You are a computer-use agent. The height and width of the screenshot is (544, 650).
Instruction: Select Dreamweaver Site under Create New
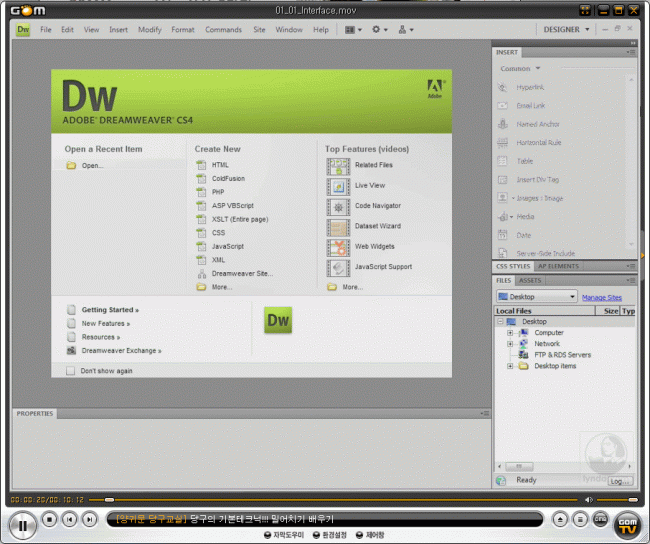241,273
